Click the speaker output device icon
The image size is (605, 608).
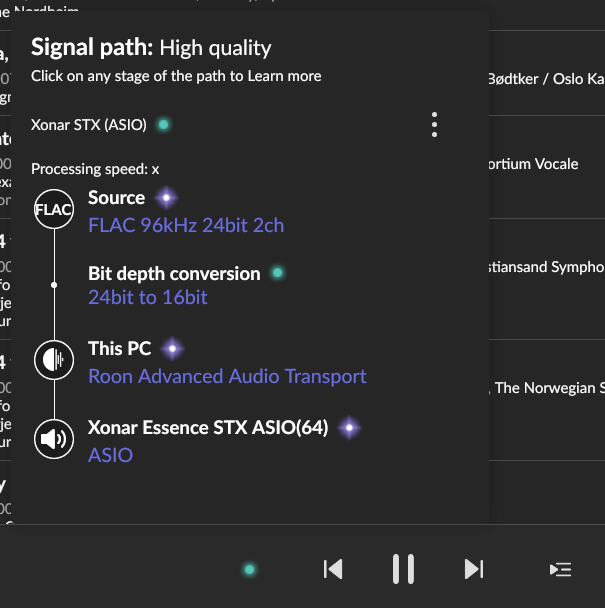[54, 439]
